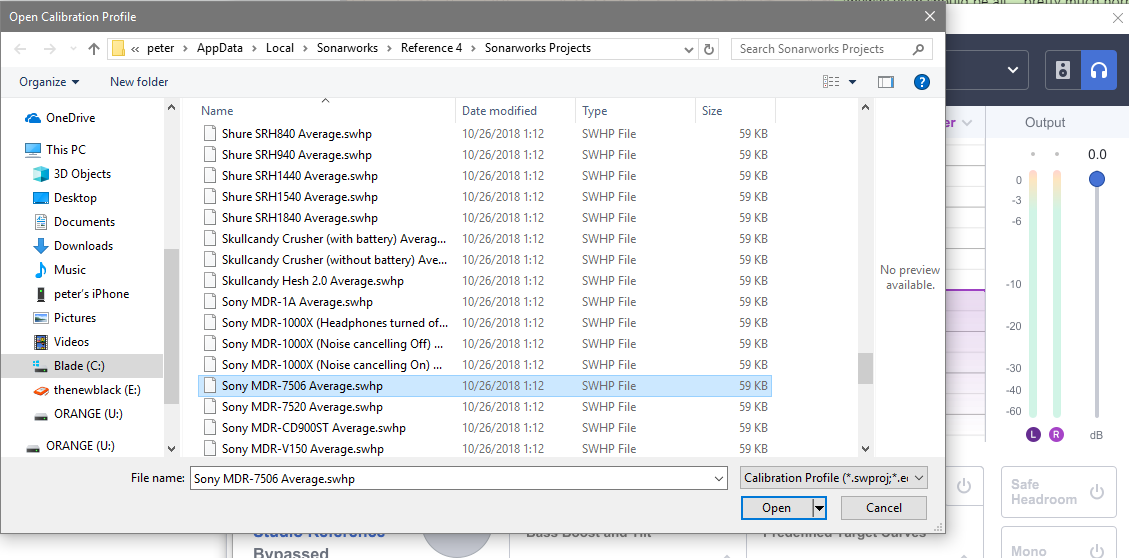Viewport: 1129px width, 558px height.
Task: Show the preview pane icon
Action: coord(885,82)
